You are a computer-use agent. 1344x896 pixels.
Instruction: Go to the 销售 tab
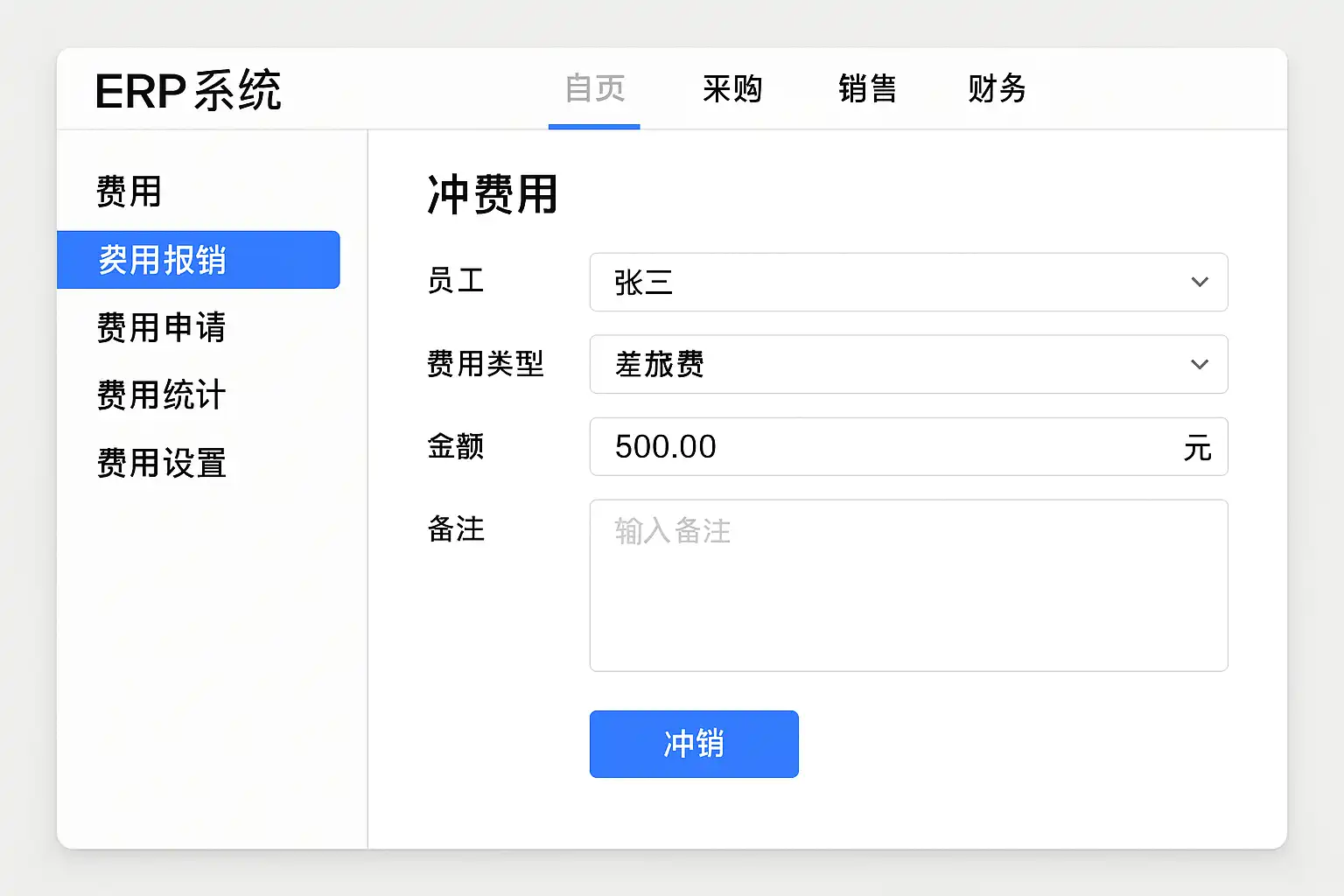pos(867,89)
